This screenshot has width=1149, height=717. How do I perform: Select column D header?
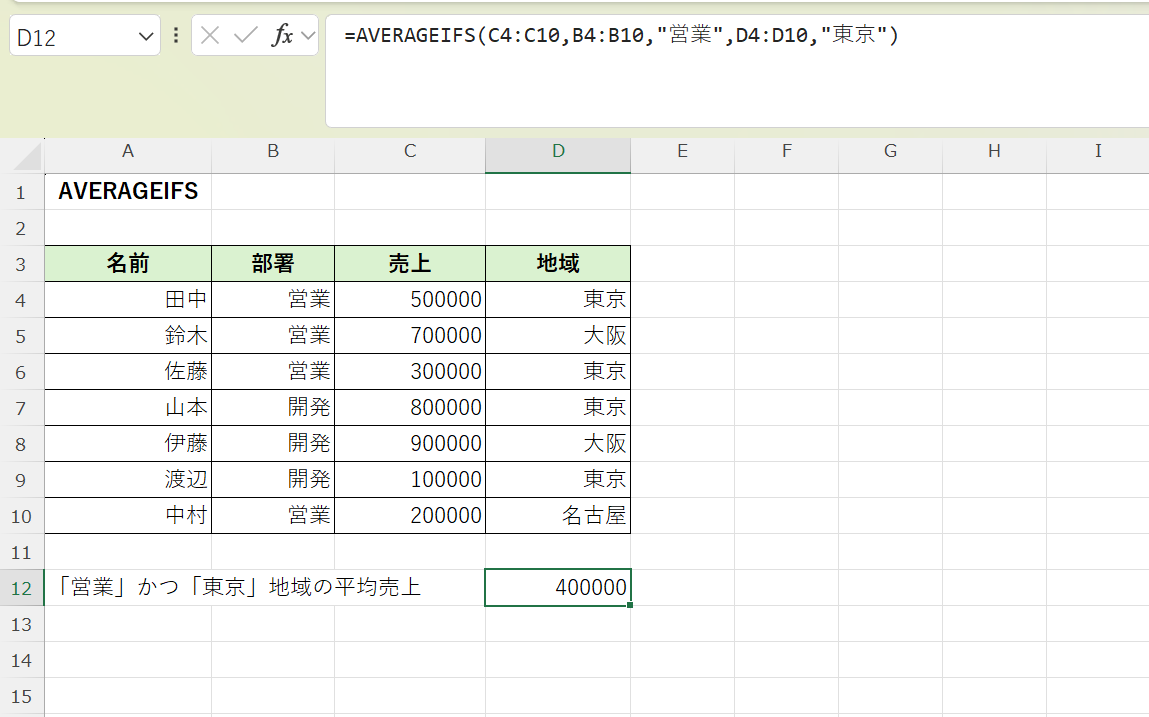[x=557, y=151]
